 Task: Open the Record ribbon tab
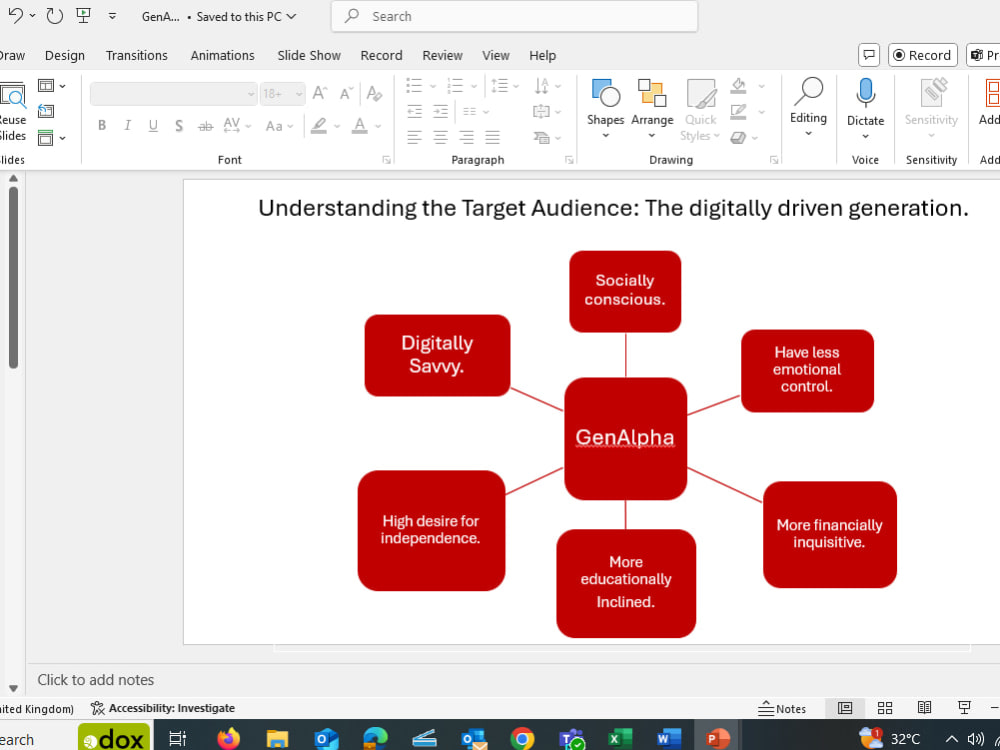(x=381, y=55)
